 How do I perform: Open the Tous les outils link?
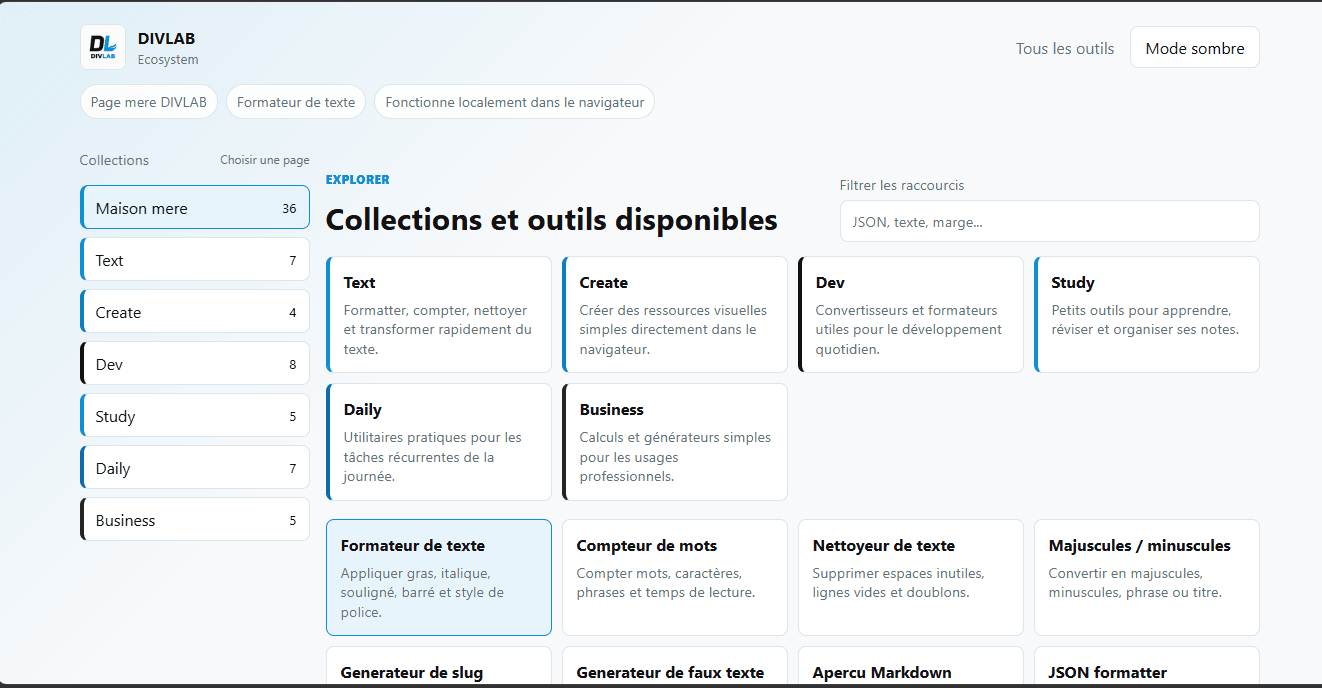pos(1065,48)
